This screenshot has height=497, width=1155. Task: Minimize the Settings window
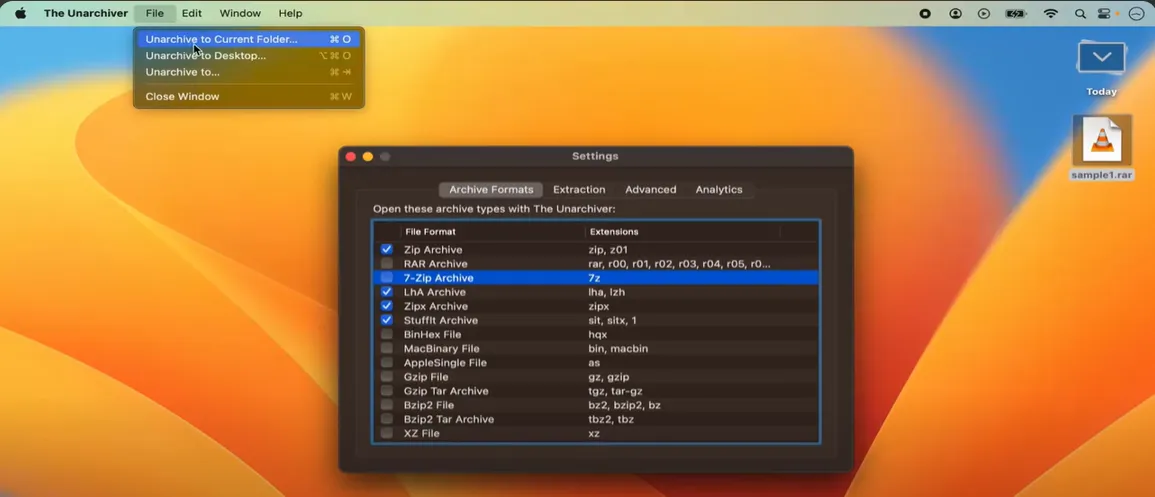coord(368,157)
